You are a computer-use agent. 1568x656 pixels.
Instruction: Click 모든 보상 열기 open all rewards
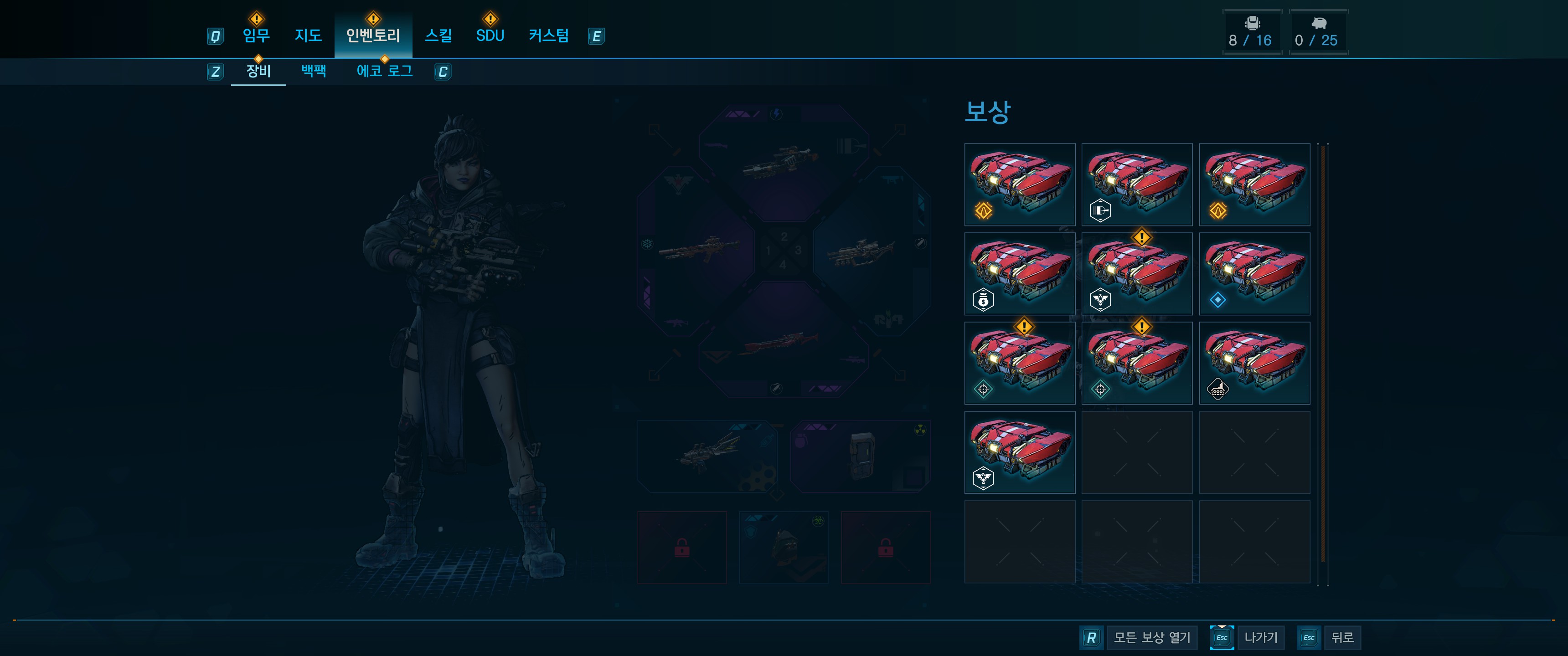(x=1152, y=637)
